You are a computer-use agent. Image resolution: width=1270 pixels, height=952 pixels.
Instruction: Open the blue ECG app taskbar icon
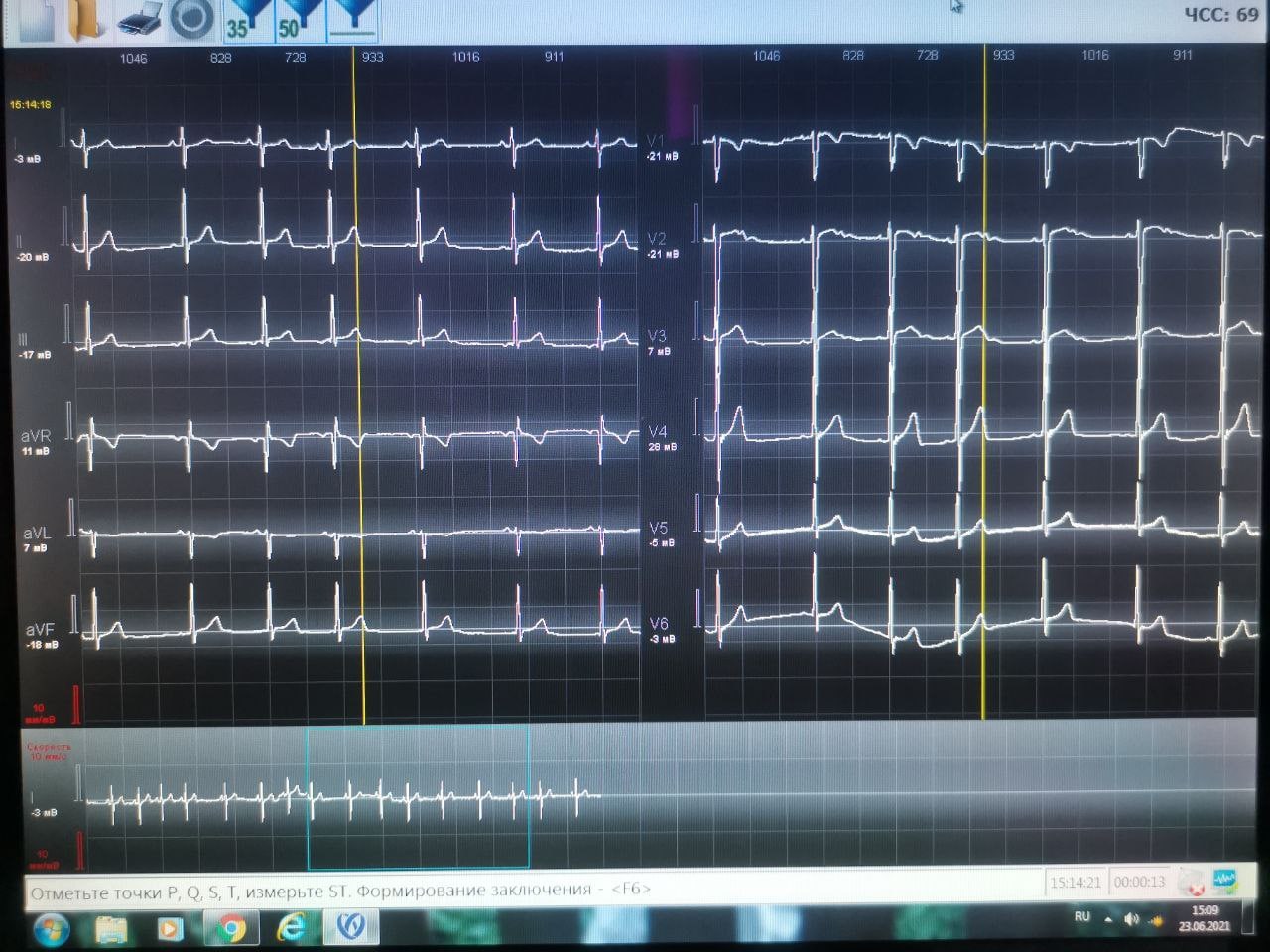350,926
